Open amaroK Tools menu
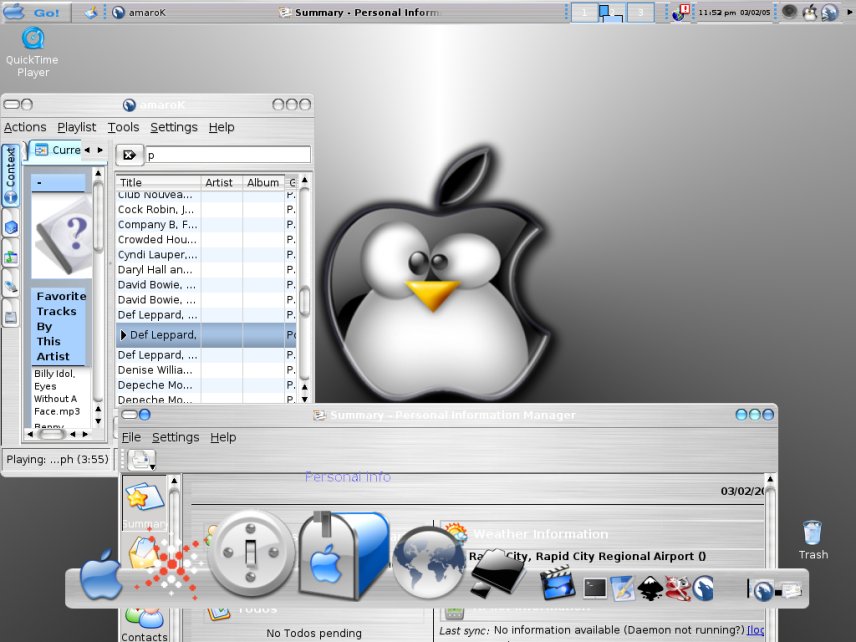This screenshot has width=856, height=642. 123,127
